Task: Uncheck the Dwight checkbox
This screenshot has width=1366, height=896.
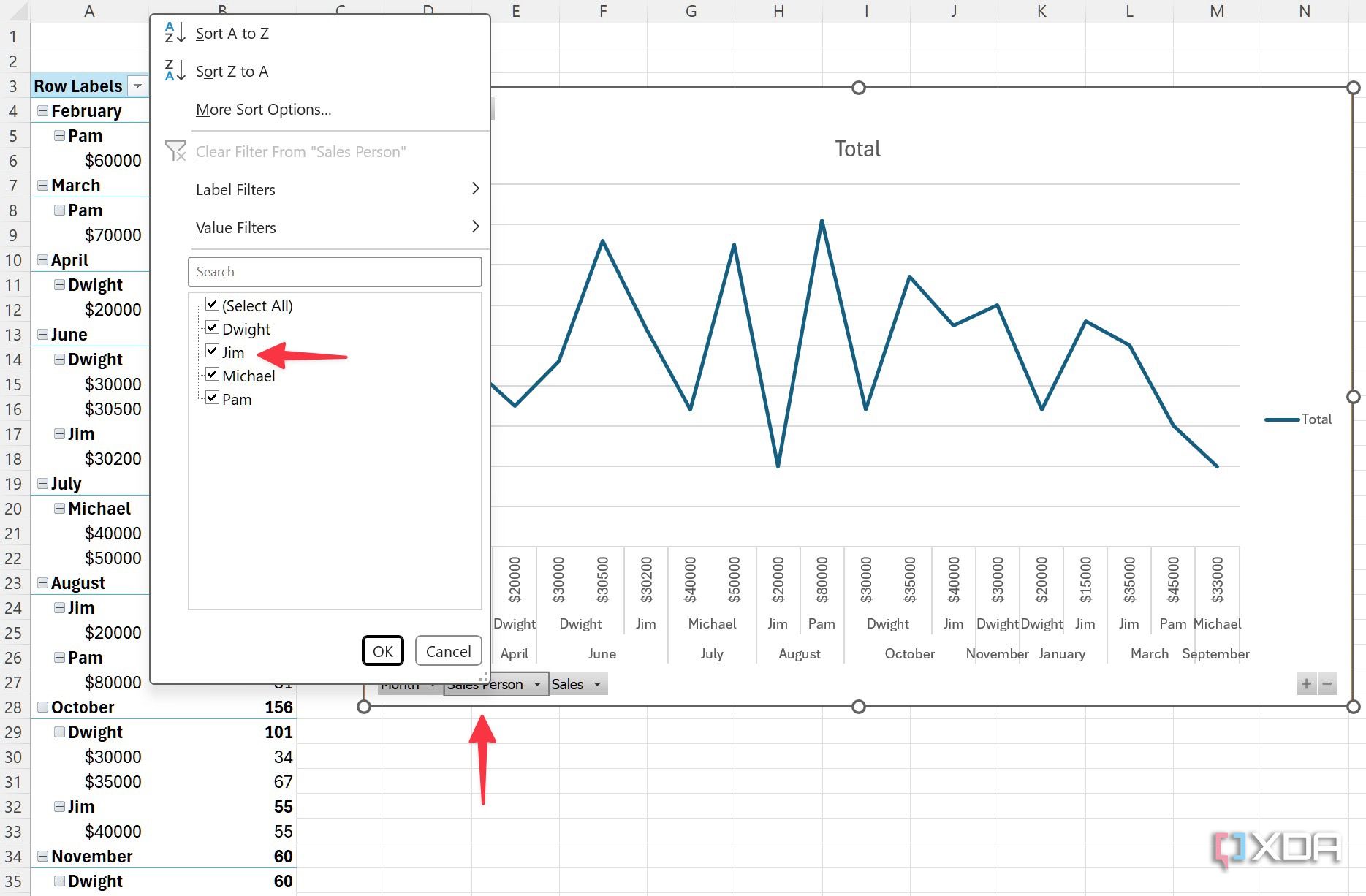Action: [212, 327]
